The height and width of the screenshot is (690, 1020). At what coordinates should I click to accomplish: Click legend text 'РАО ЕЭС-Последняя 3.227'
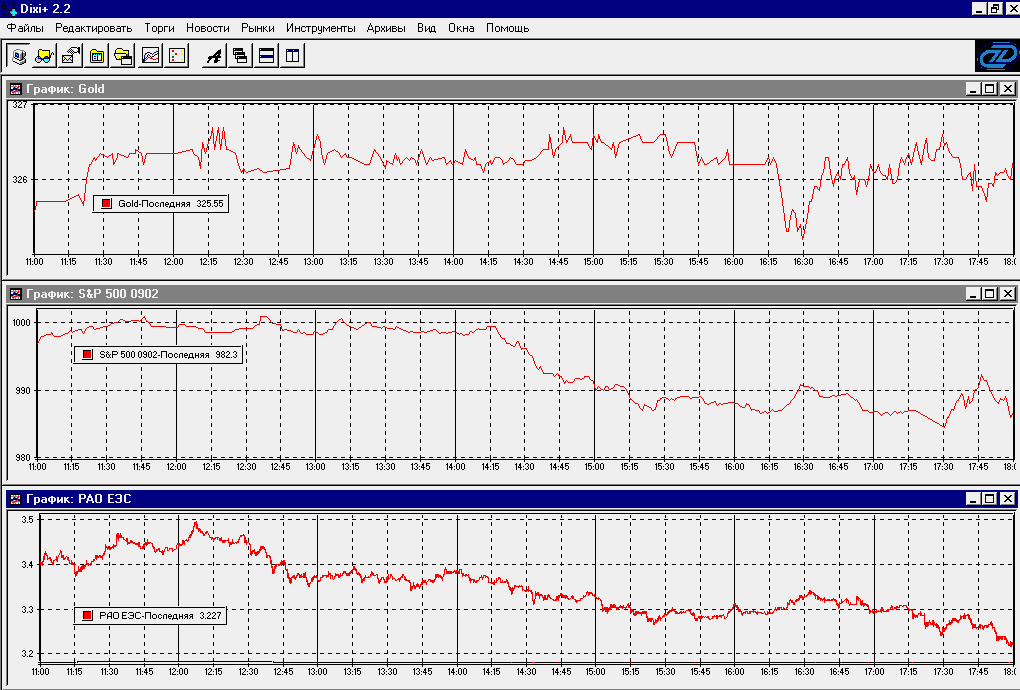[160, 615]
